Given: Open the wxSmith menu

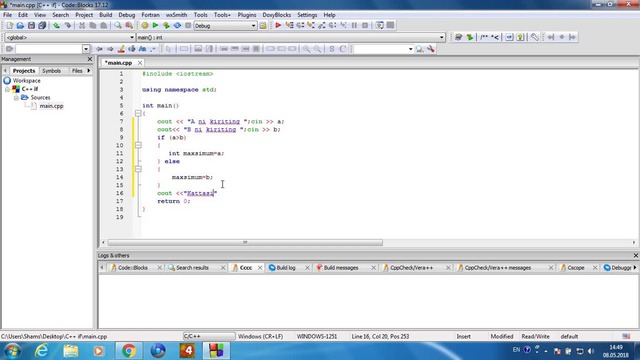Looking at the screenshot, I should [x=176, y=15].
